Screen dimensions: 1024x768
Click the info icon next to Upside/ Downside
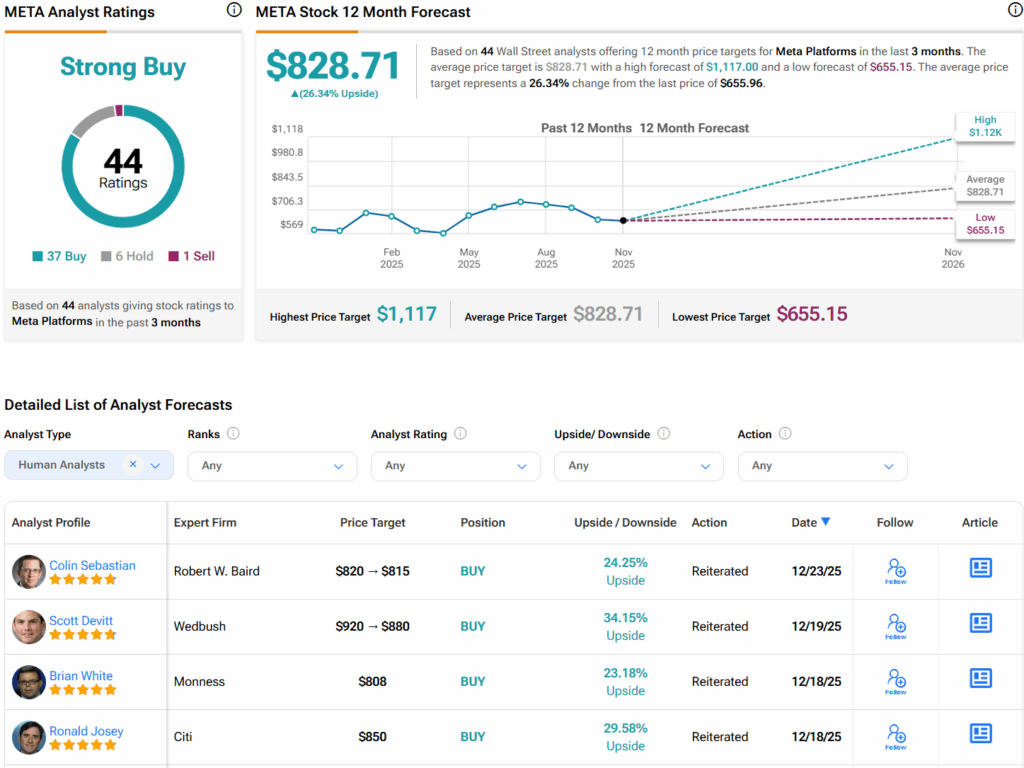(x=664, y=434)
